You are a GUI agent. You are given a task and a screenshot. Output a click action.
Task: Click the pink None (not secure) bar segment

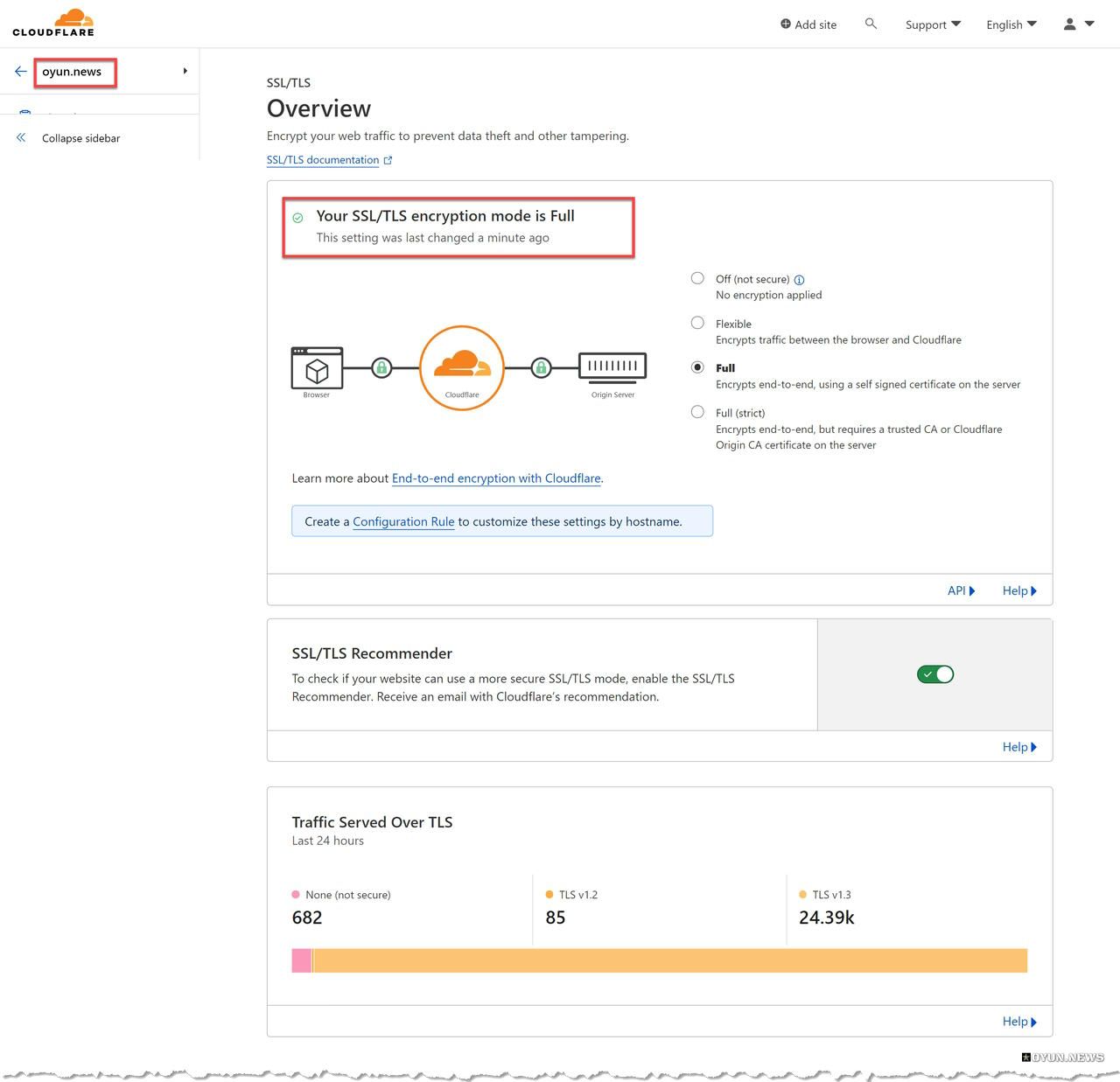[x=301, y=960]
